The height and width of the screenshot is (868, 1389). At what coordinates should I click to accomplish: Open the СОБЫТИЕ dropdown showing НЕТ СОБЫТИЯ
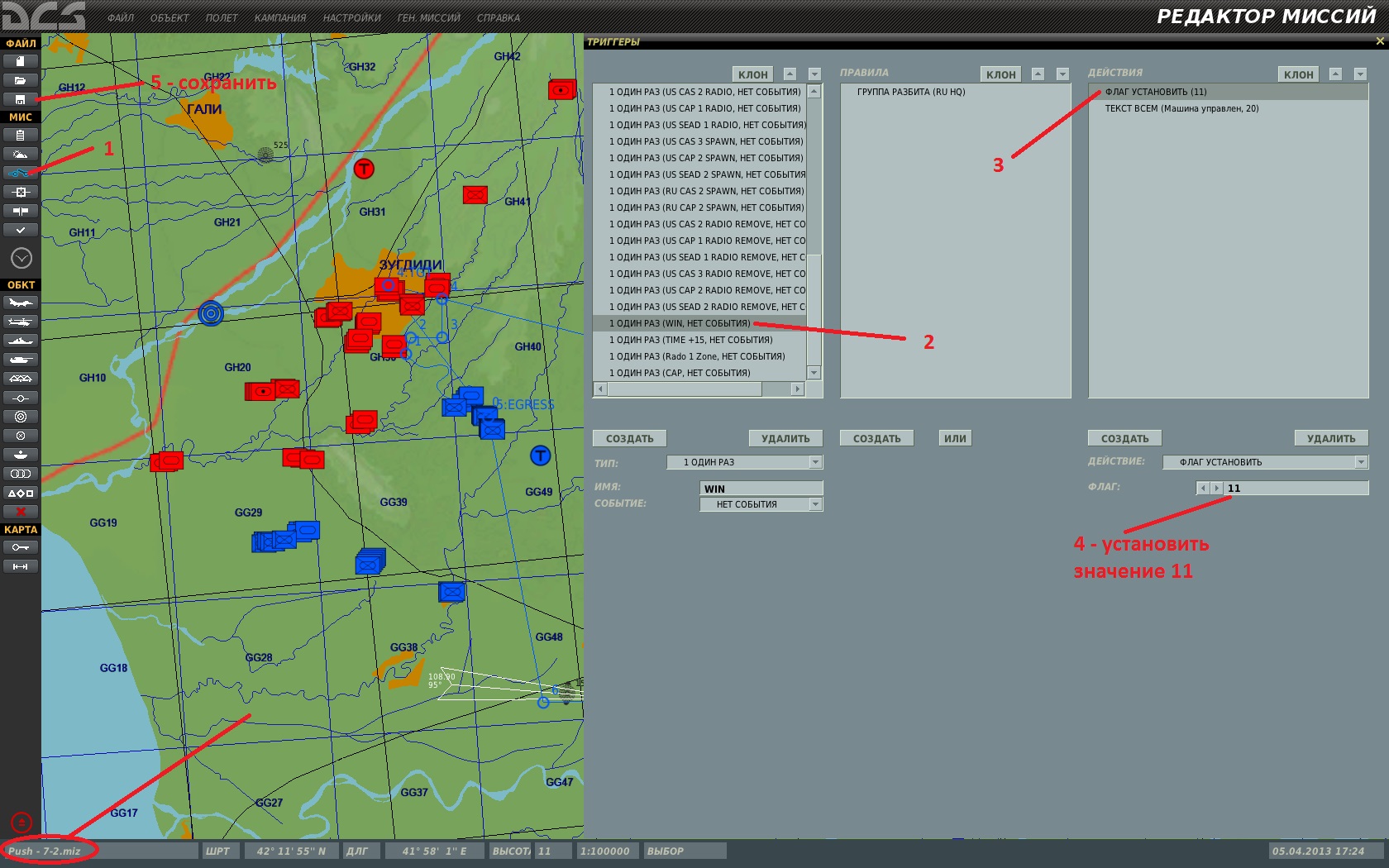[x=761, y=504]
